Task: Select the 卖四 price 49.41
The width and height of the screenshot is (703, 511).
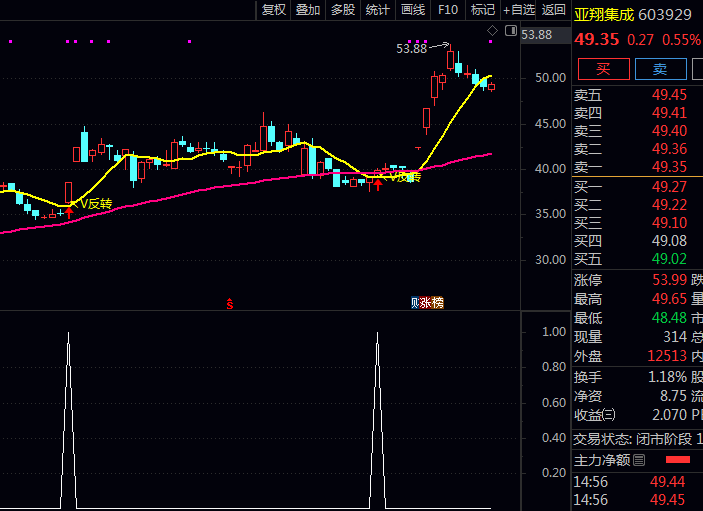Action: click(669, 113)
